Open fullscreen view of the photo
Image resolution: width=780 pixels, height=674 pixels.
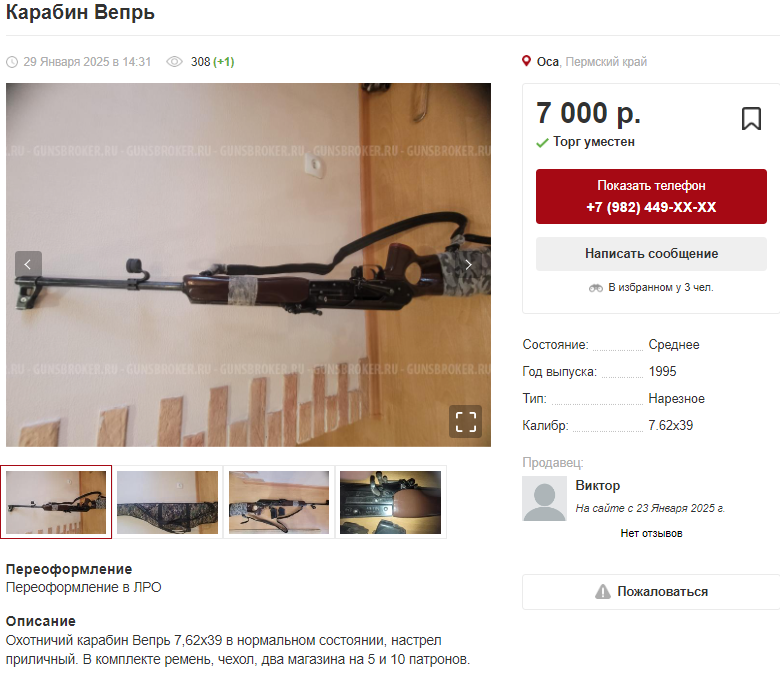click(466, 422)
